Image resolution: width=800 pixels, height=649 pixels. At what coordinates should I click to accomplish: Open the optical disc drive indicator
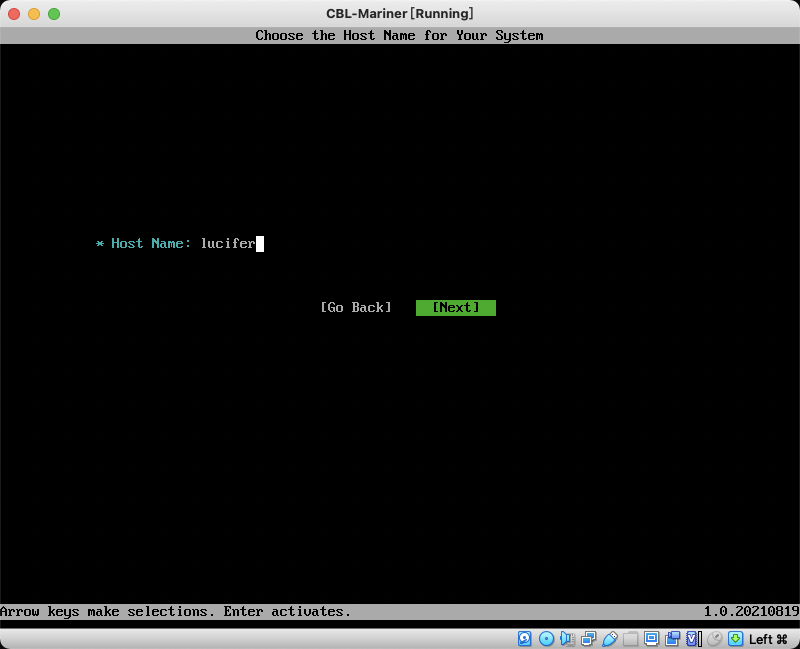(546, 638)
